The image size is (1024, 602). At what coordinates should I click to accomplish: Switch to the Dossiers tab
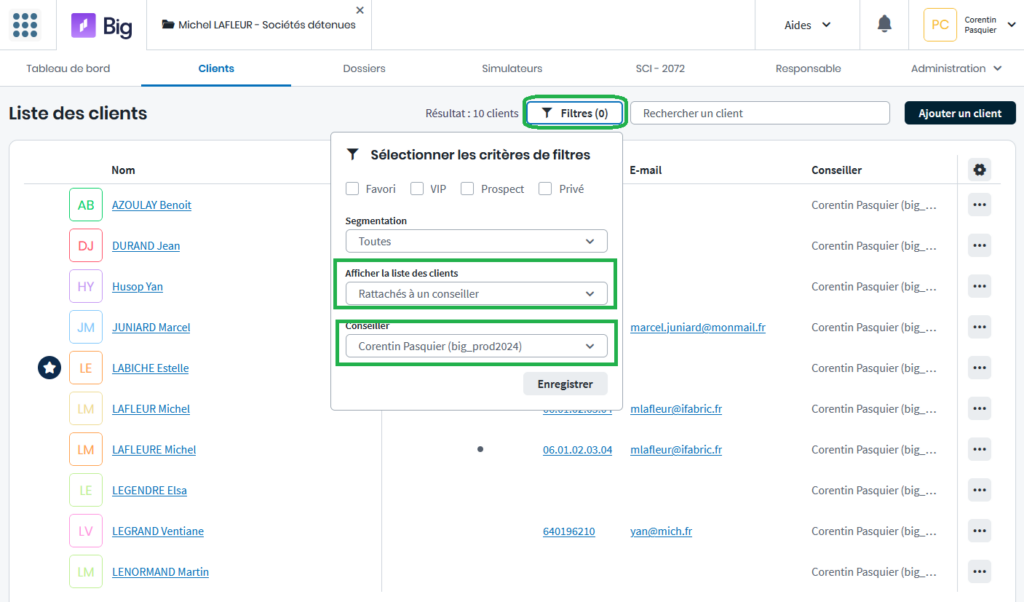[364, 69]
